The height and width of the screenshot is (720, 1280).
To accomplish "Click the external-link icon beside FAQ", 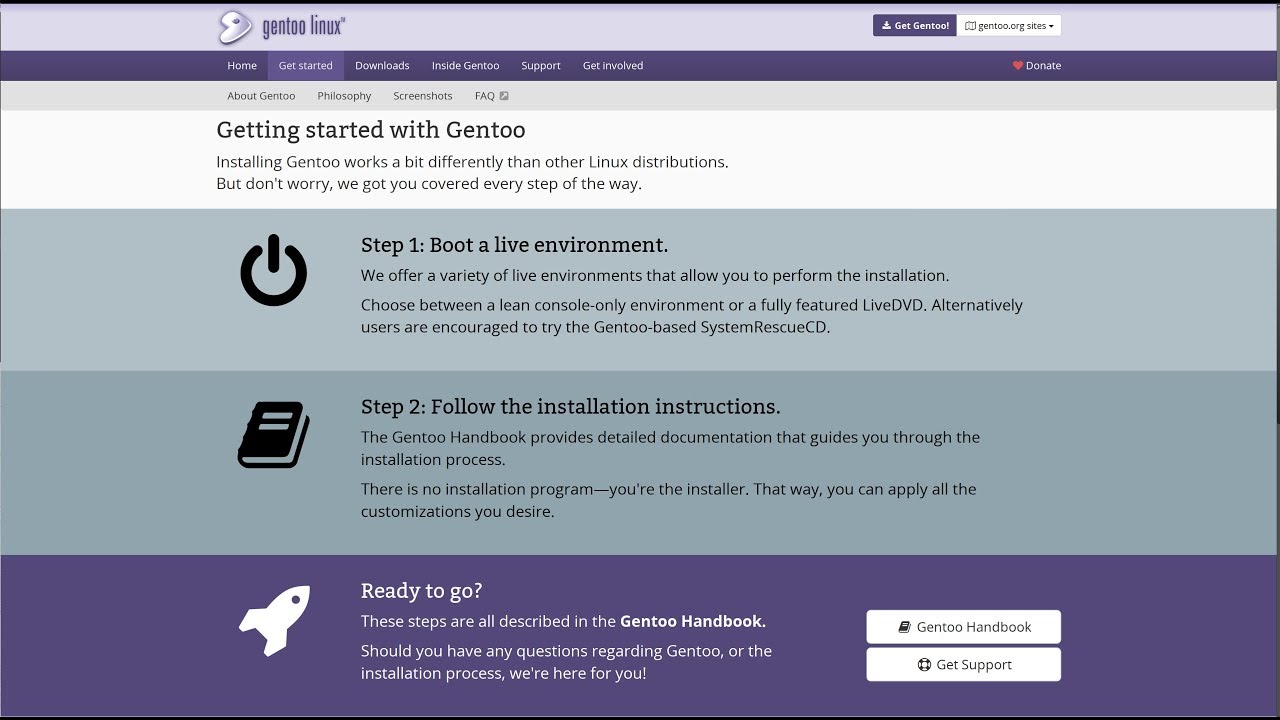I will 504,96.
